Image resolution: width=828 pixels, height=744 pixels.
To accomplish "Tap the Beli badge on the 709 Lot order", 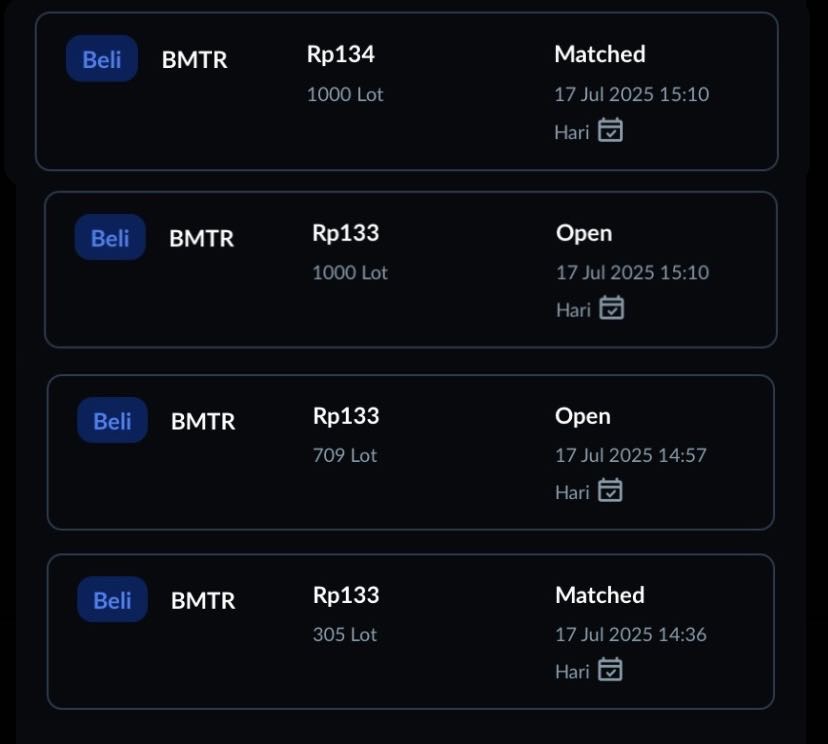I will click(112, 421).
